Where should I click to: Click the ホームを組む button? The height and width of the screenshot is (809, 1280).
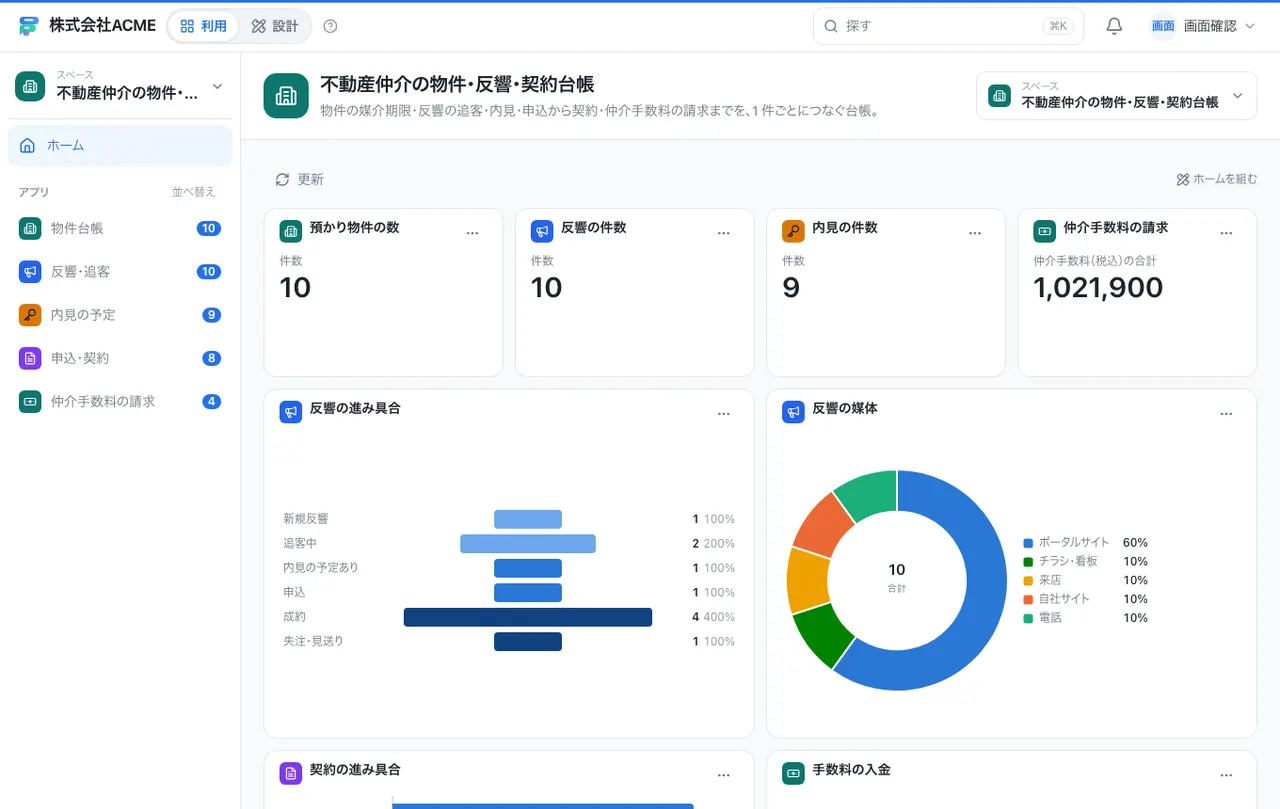[x=1217, y=180]
